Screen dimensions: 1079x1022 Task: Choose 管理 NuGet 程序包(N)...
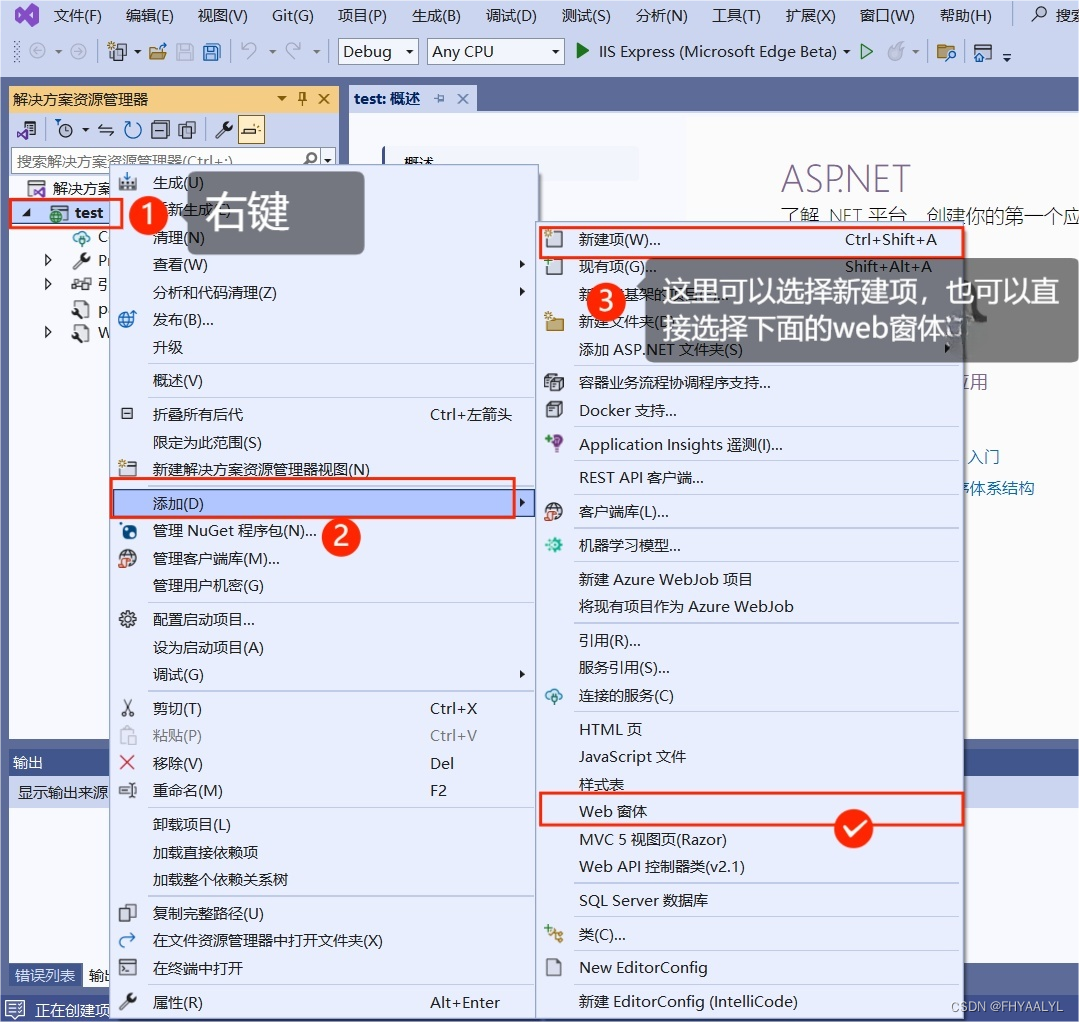[x=322, y=531]
